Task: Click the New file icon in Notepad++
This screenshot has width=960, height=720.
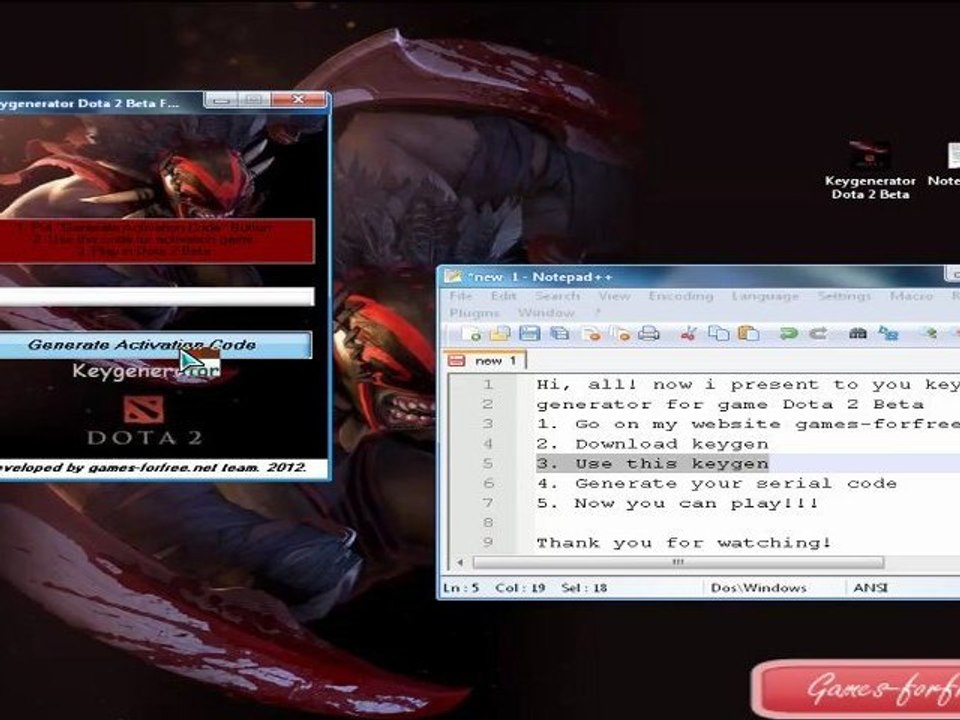Action: (471, 333)
